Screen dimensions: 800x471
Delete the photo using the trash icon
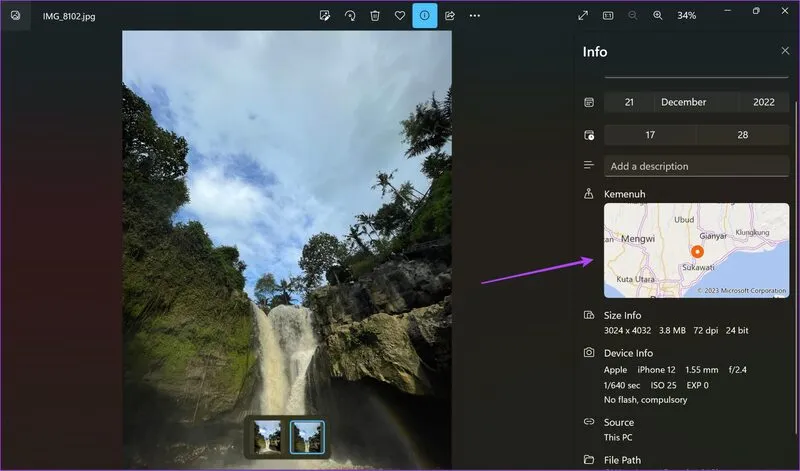[x=375, y=16]
